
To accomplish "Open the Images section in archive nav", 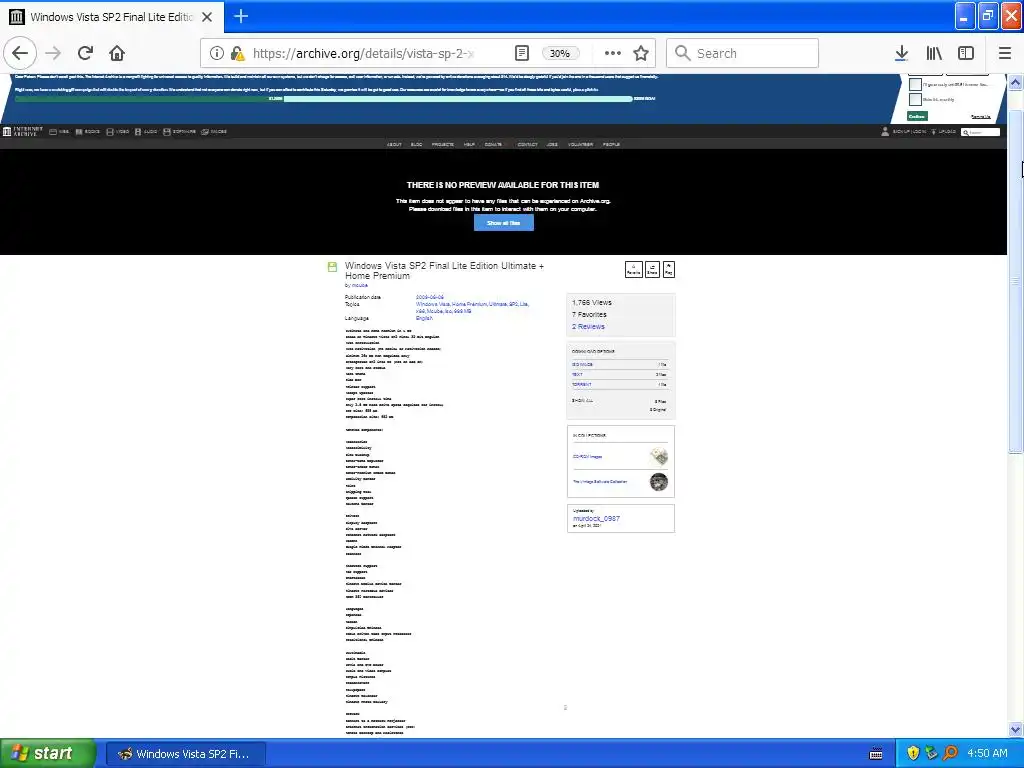I will [x=214, y=132].
